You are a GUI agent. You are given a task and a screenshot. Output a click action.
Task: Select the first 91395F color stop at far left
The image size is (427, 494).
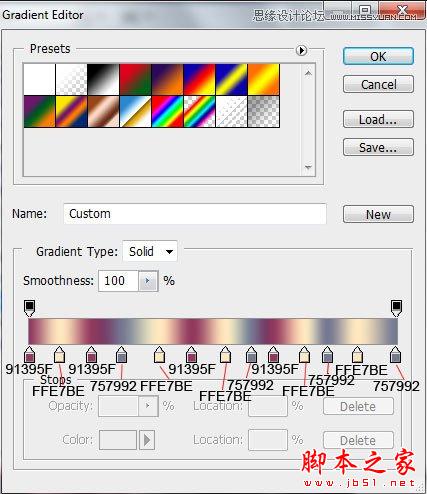pyautogui.click(x=30, y=355)
